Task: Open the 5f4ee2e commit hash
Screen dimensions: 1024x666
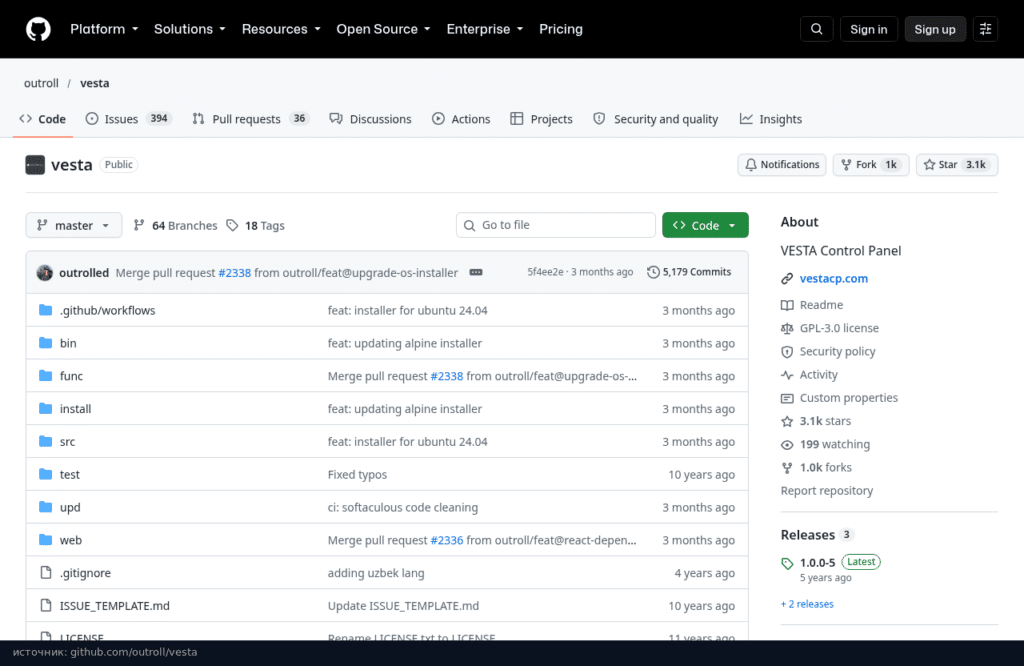Action: click(x=545, y=272)
